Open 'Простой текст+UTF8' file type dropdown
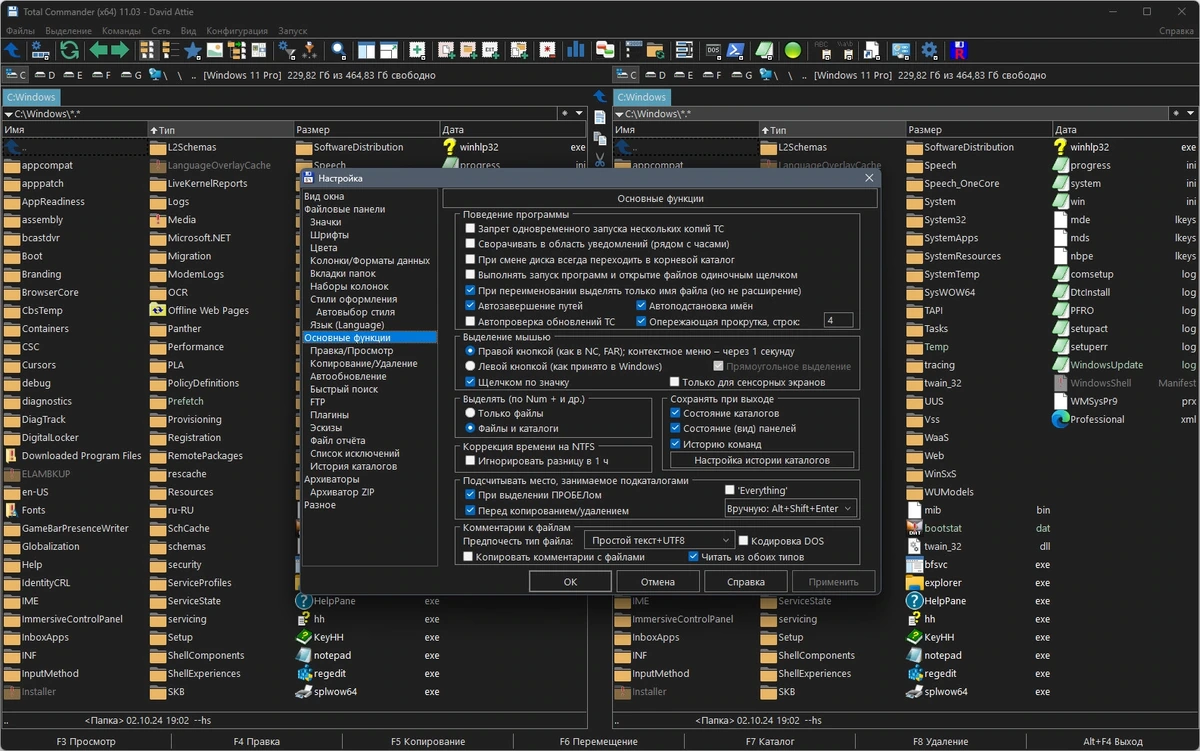1200x751 pixels. coord(658,541)
